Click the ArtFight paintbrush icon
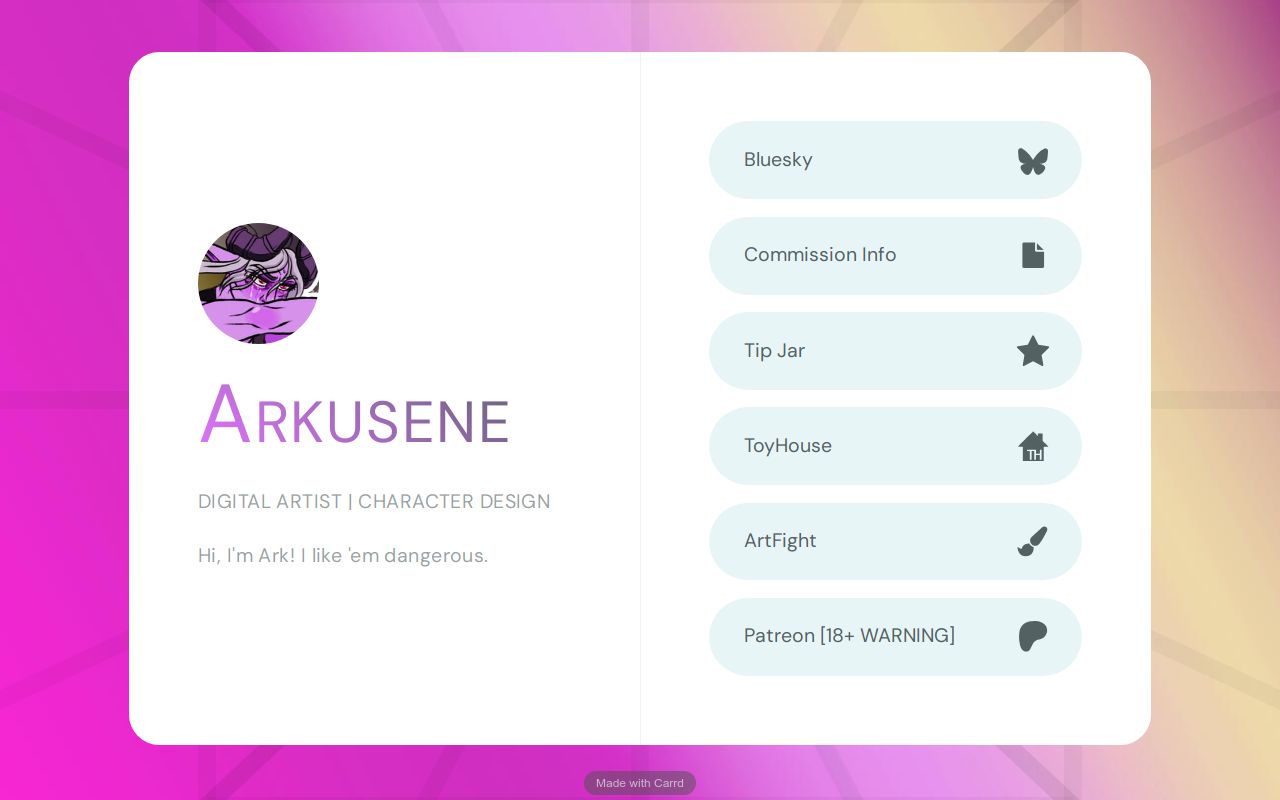 (x=1033, y=541)
